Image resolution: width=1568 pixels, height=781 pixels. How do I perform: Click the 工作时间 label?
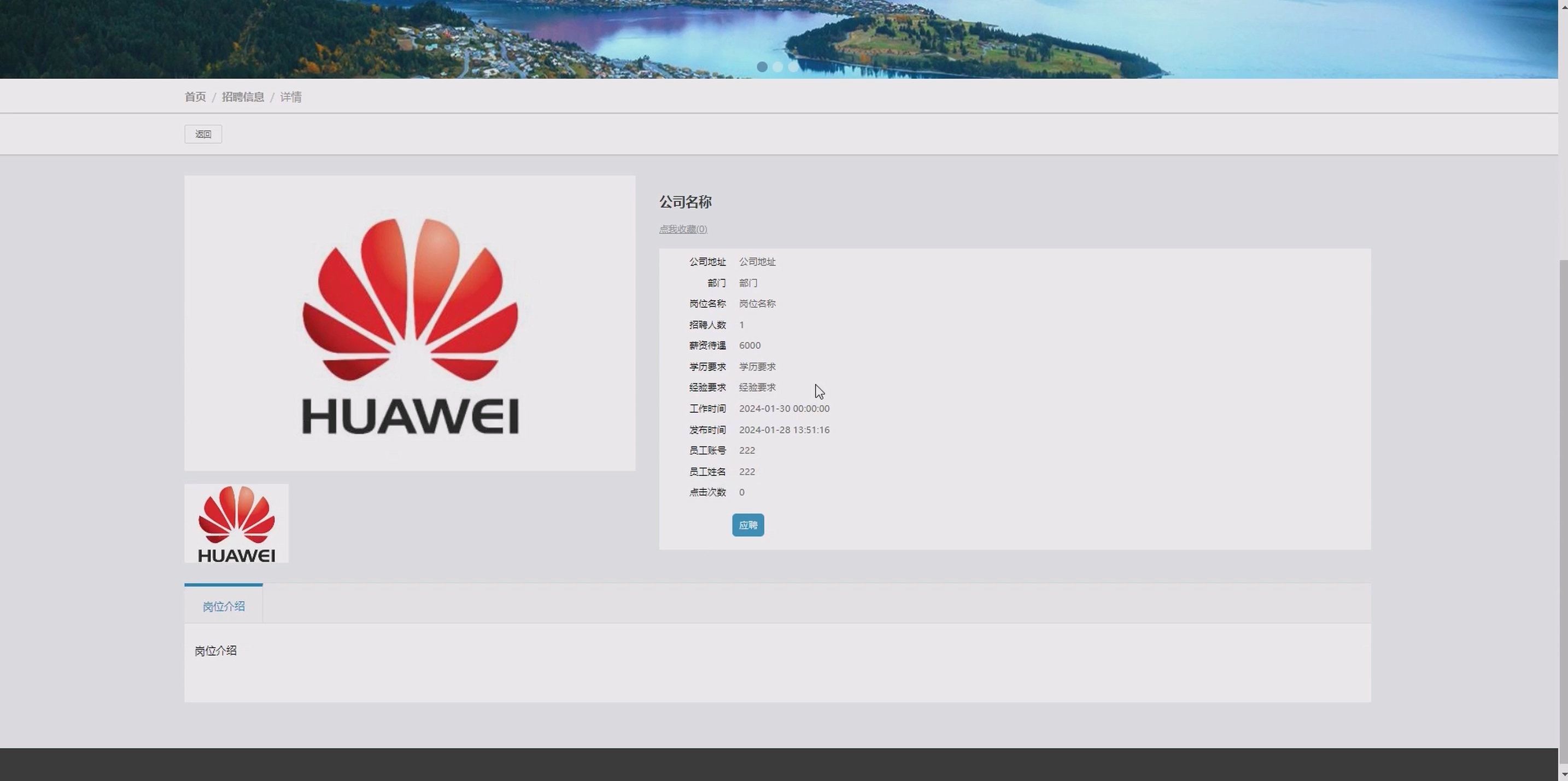coord(707,409)
